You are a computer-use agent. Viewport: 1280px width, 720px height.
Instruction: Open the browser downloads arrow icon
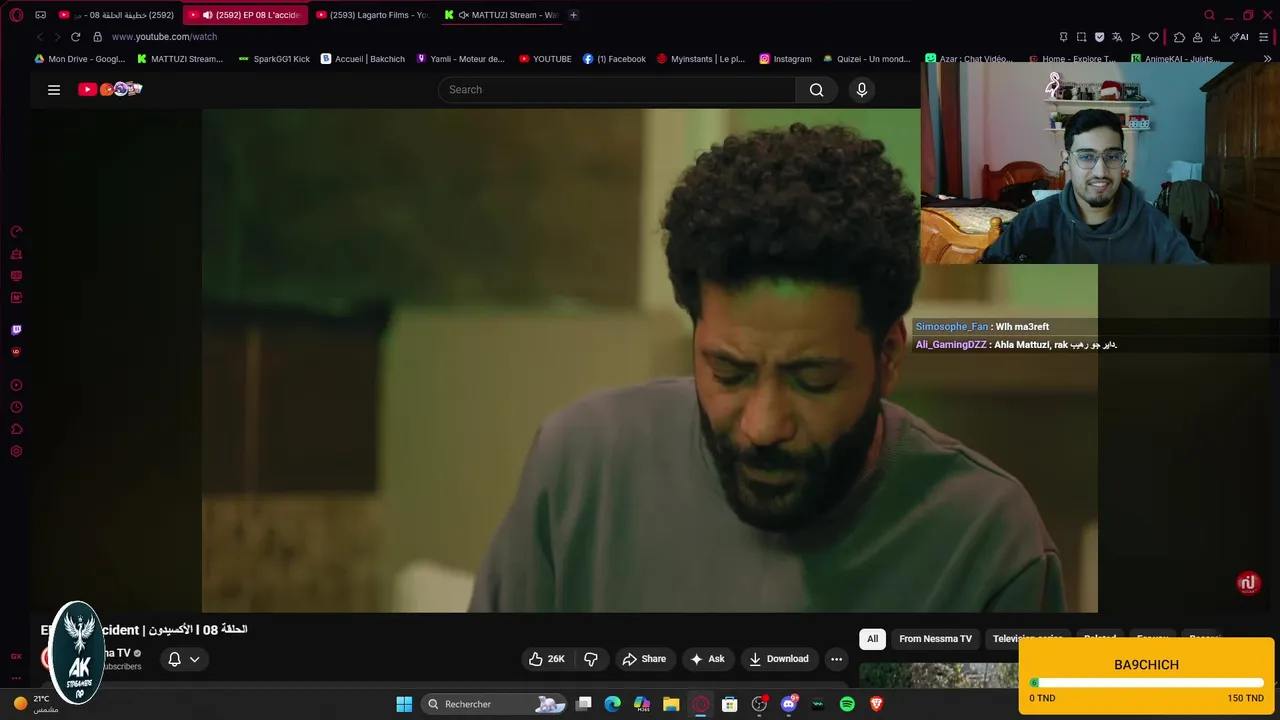pos(1215,37)
